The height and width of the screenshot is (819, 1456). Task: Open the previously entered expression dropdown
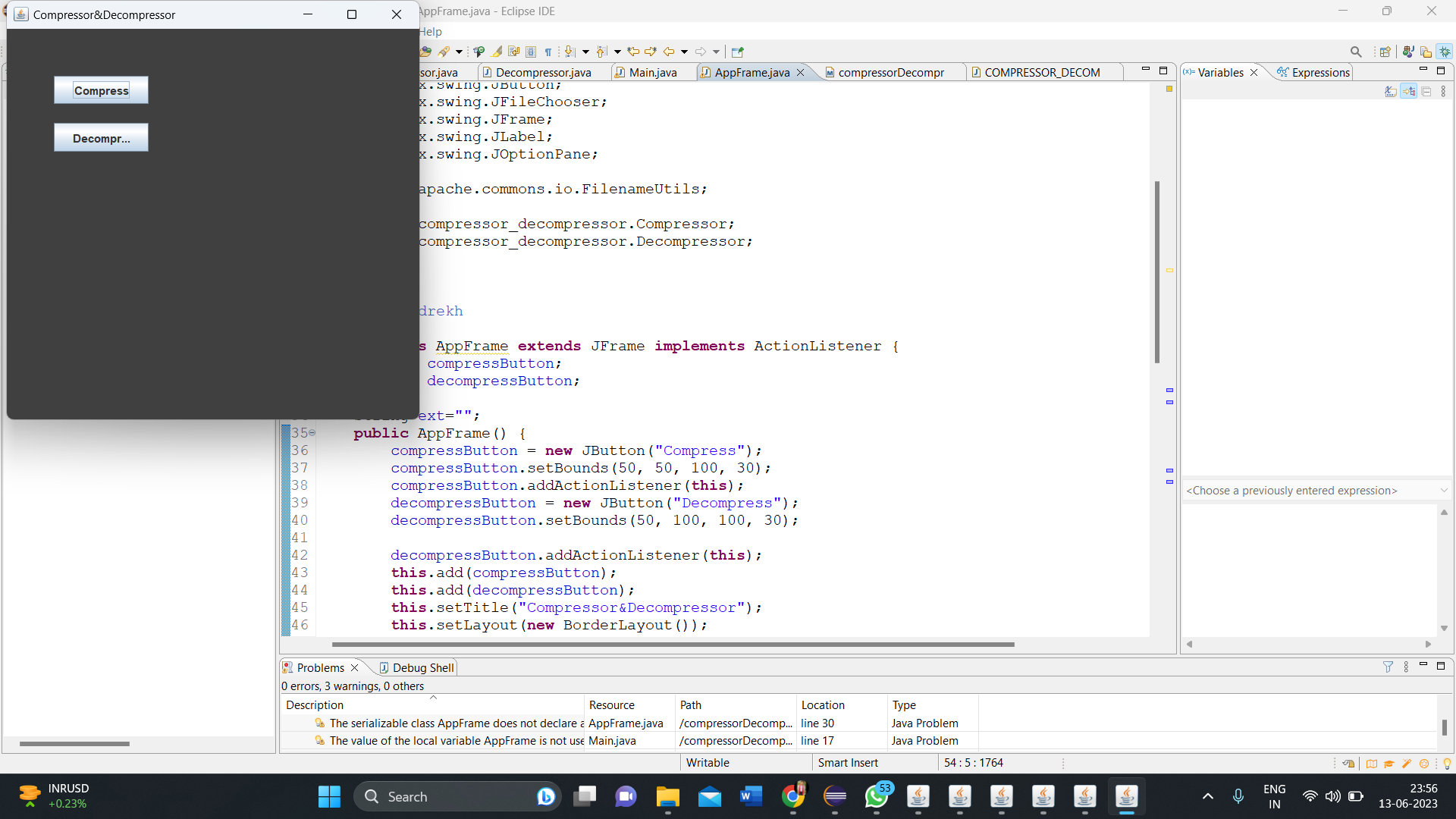pos(1445,490)
